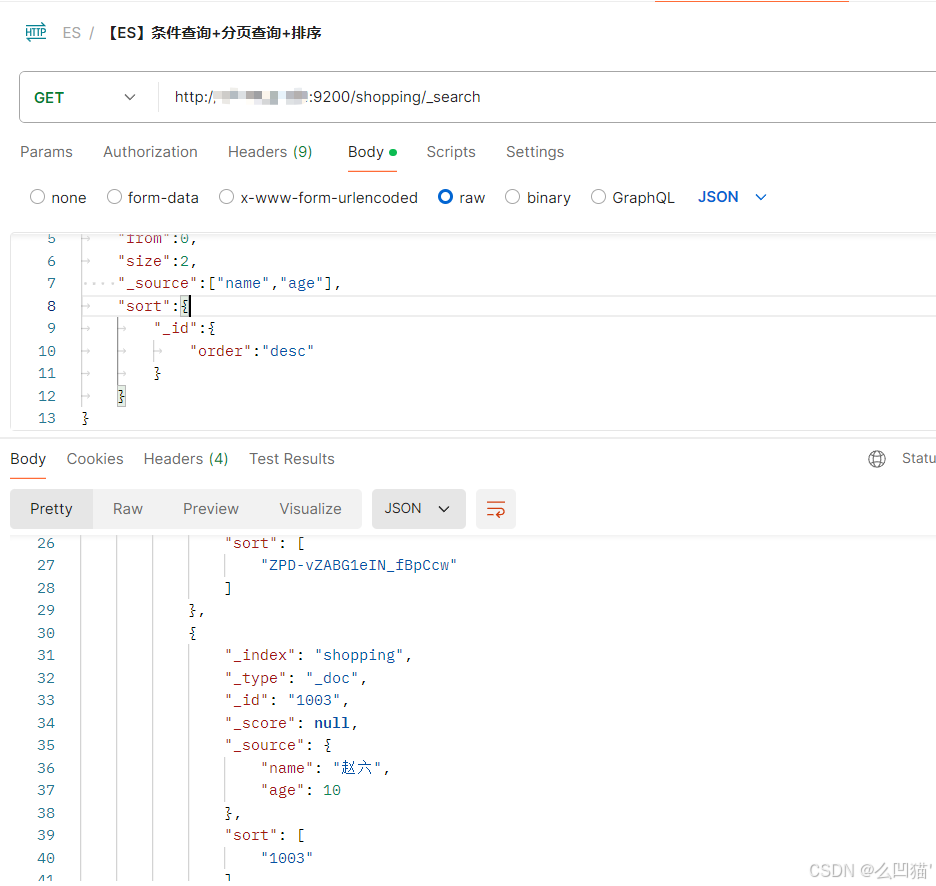This screenshot has width=936, height=886.
Task: Switch to Preview response view
Action: coord(211,509)
